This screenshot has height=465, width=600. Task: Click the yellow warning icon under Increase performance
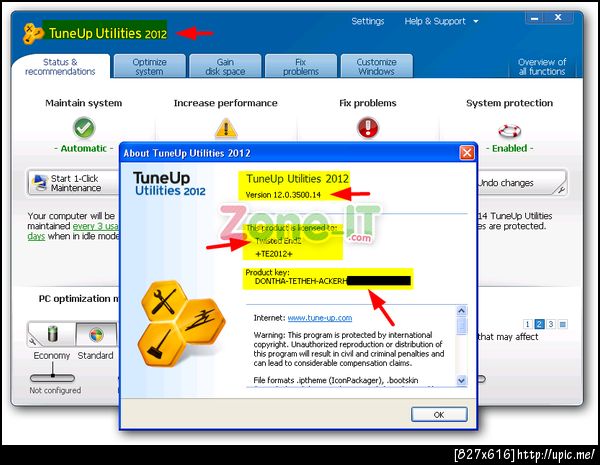226,128
